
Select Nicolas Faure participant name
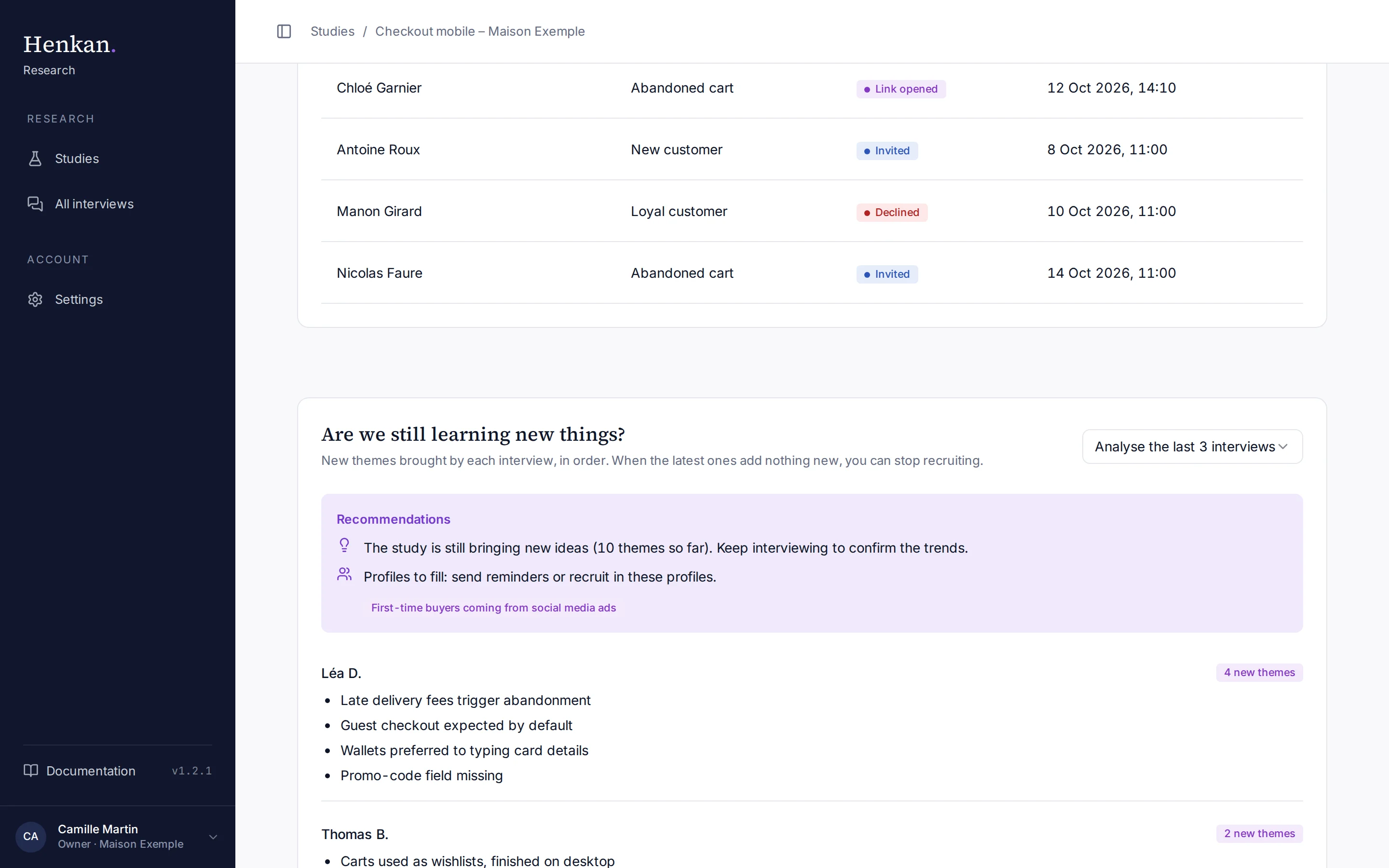[380, 272]
